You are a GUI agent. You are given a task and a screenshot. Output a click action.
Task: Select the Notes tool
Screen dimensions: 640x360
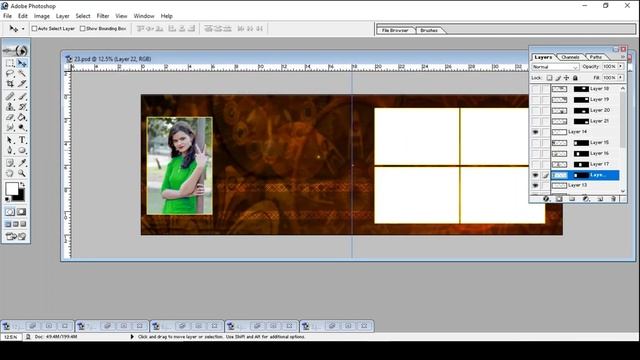coord(10,163)
